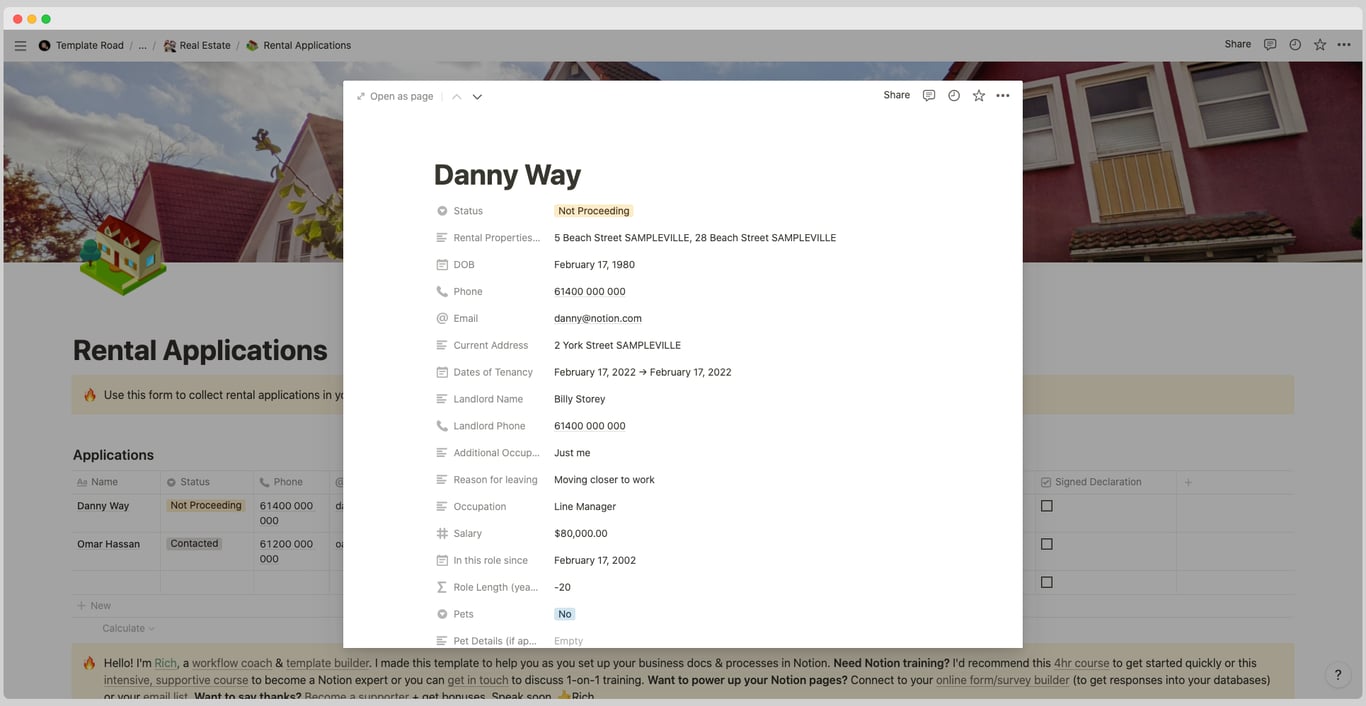This screenshot has width=1366, height=706.
Task: Open Not Proceeding status in Danny Way table row
Action: pos(206,506)
